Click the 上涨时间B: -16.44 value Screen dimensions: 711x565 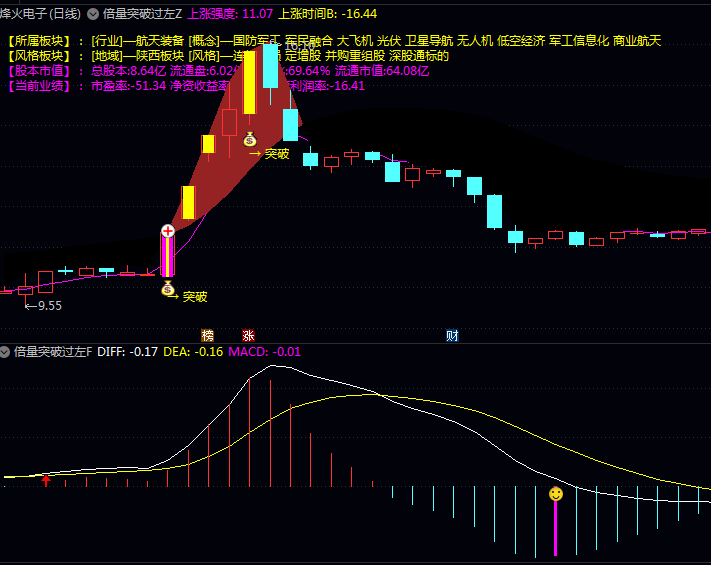(x=327, y=14)
